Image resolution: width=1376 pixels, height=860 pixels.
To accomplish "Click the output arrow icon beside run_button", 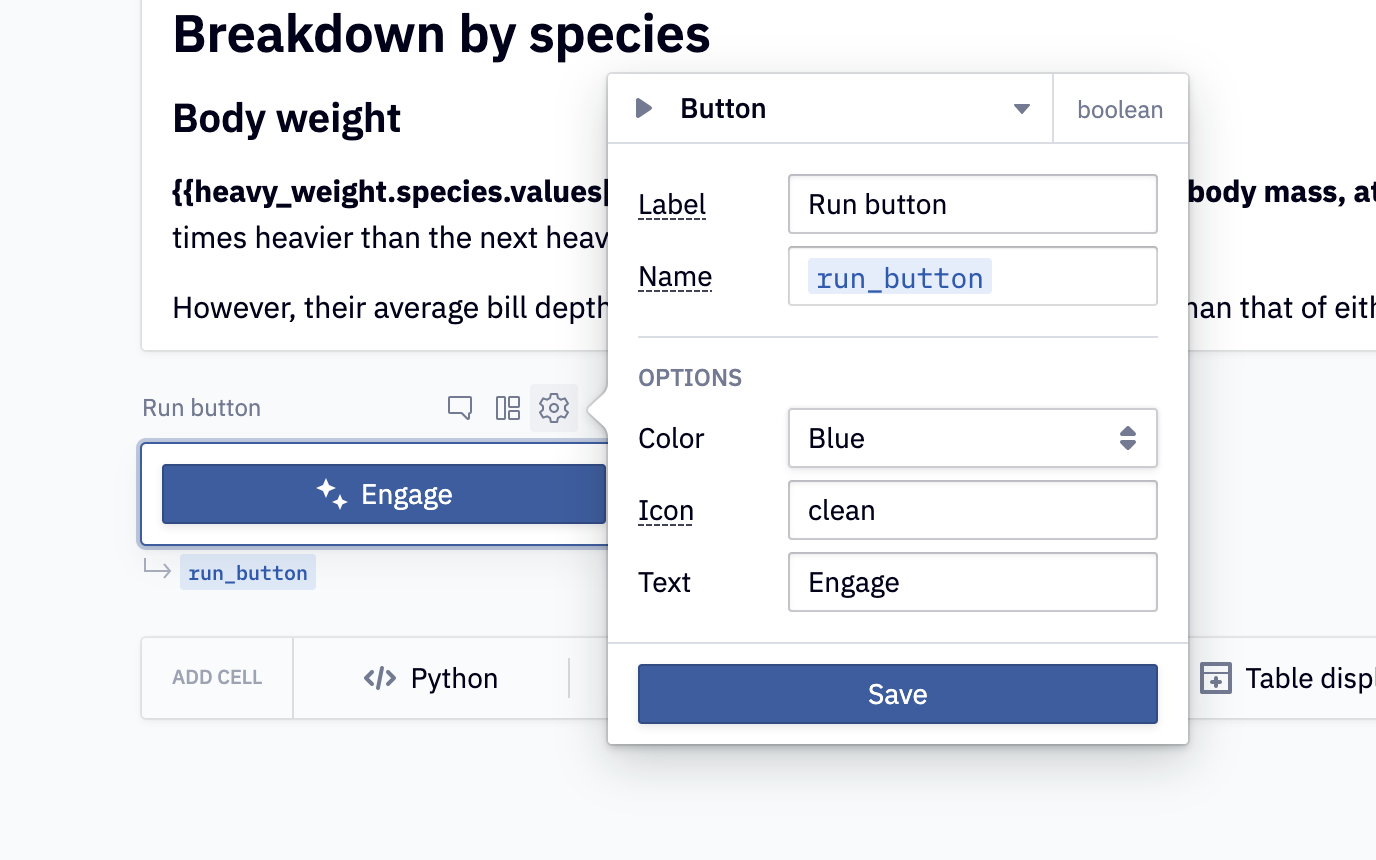I will point(157,571).
